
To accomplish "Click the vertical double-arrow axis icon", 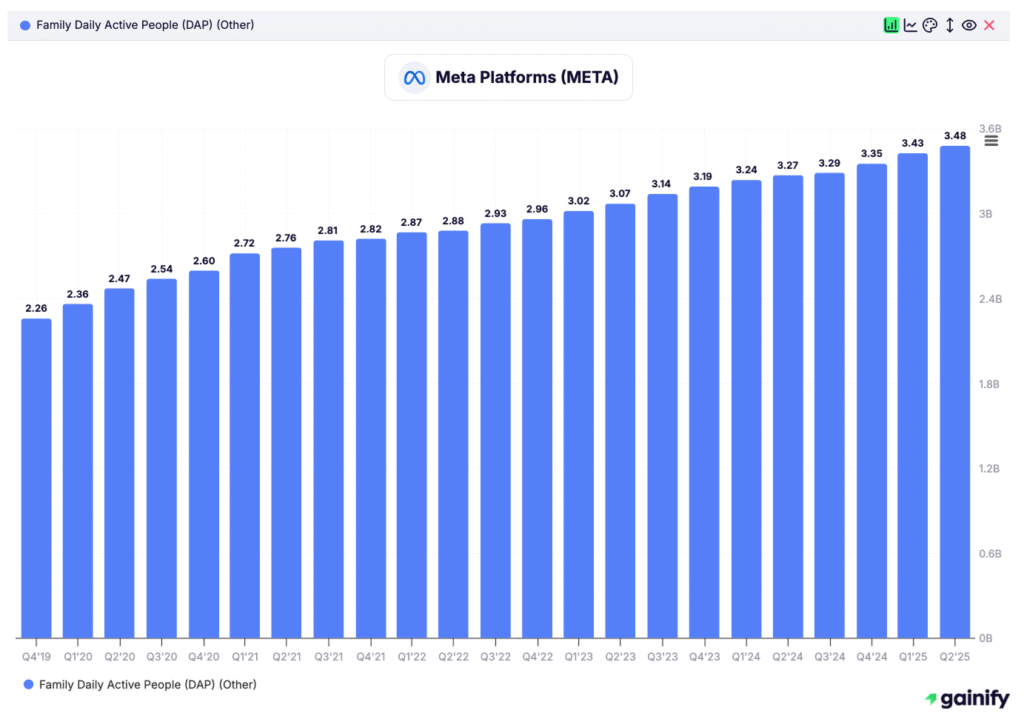I will [949, 25].
